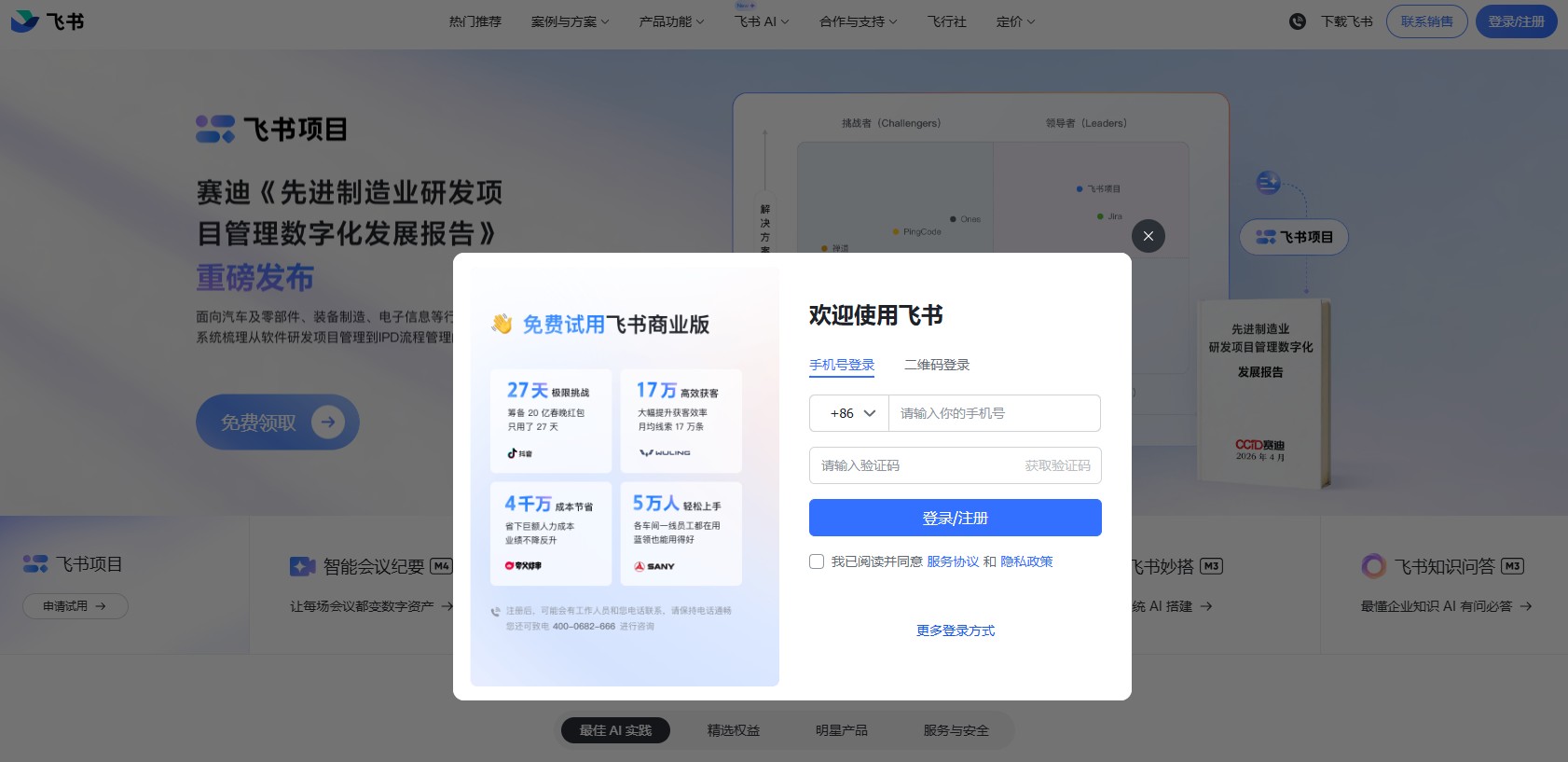This screenshot has width=1568, height=762.
Task: Click the Feishu logo in header
Action: point(47,21)
